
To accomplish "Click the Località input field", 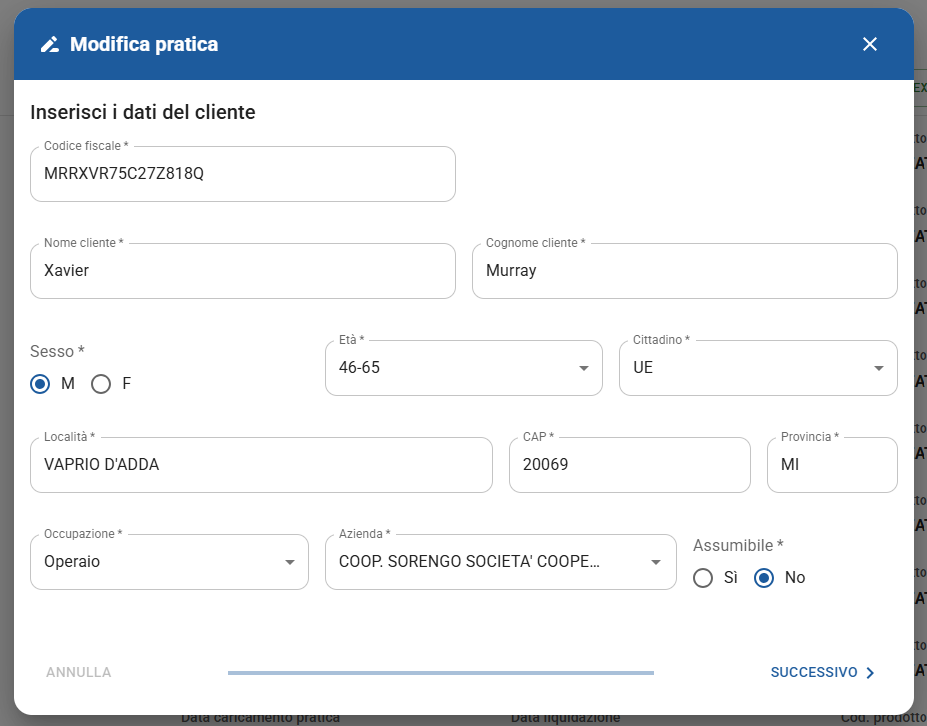I will pyautogui.click(x=261, y=465).
